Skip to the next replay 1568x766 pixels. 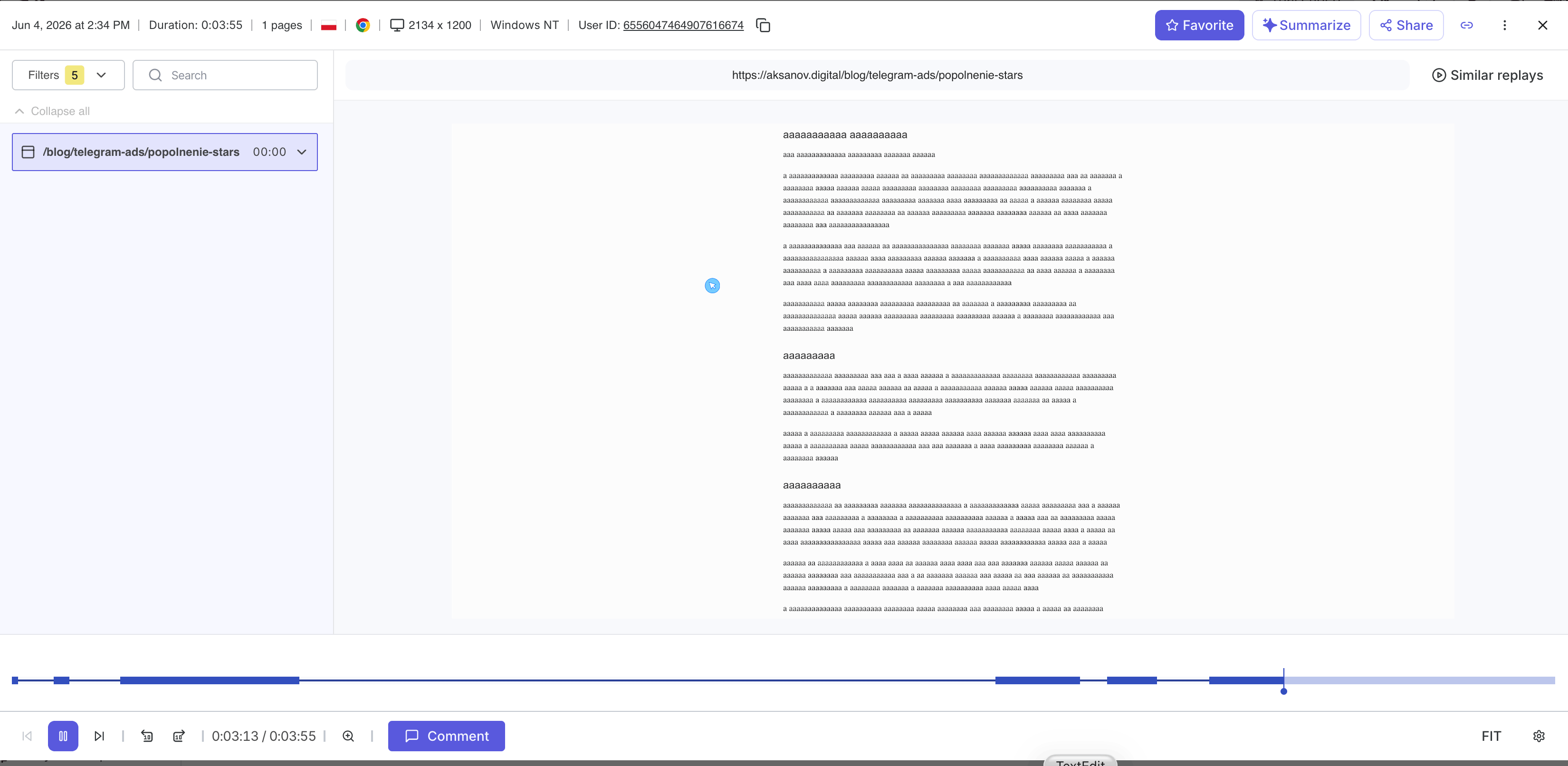tap(99, 736)
